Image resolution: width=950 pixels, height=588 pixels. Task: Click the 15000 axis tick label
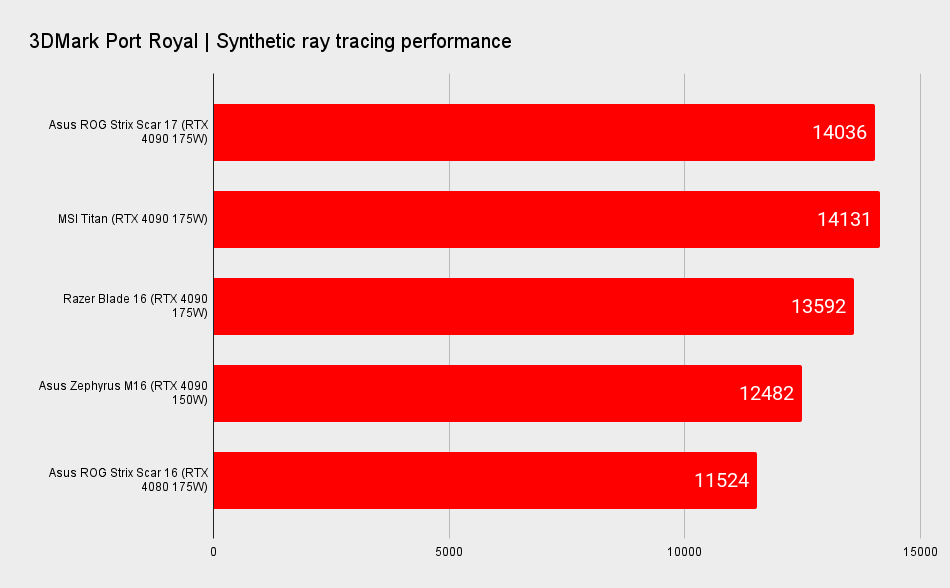click(920, 552)
